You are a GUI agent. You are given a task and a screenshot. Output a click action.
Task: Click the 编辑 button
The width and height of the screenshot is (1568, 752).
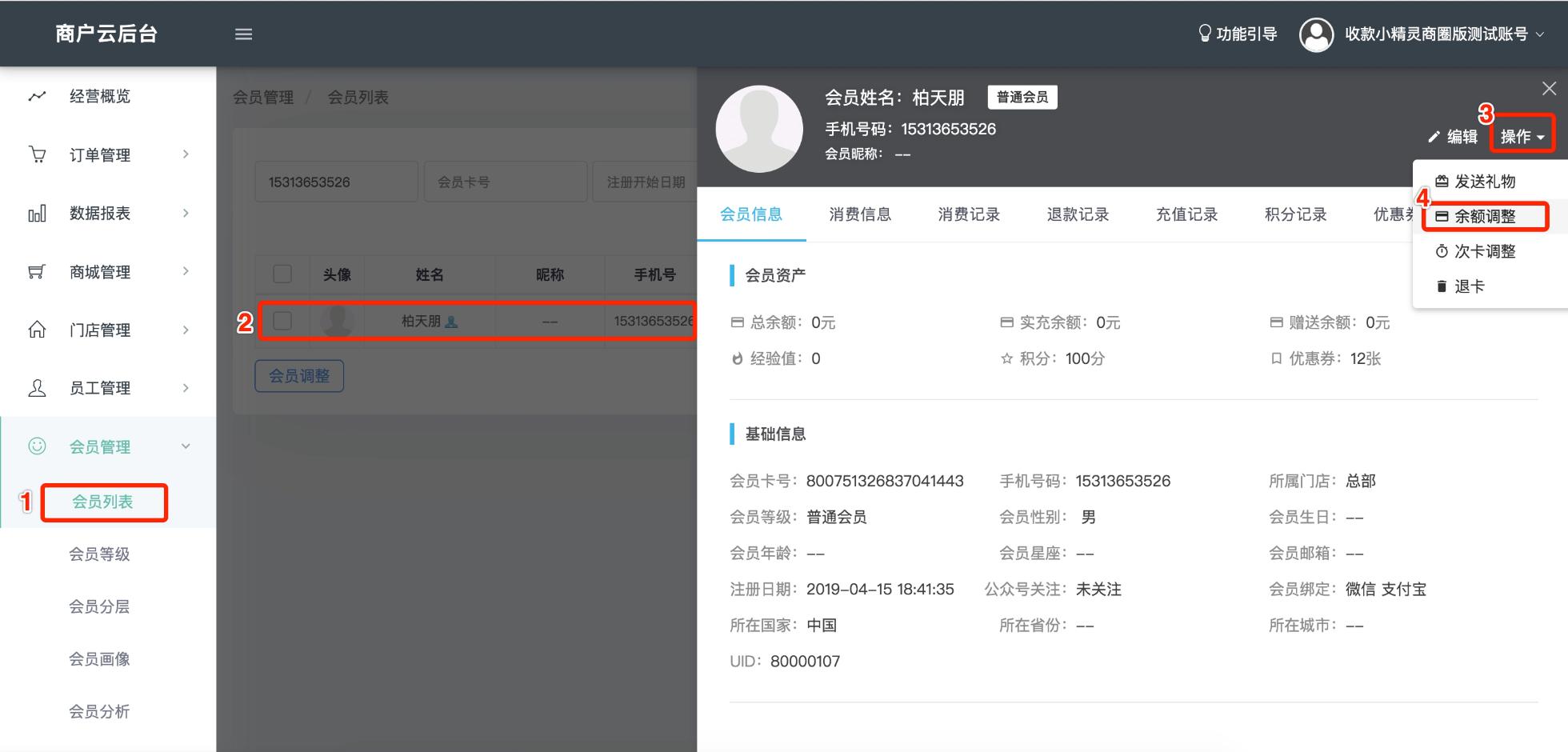[x=1453, y=137]
